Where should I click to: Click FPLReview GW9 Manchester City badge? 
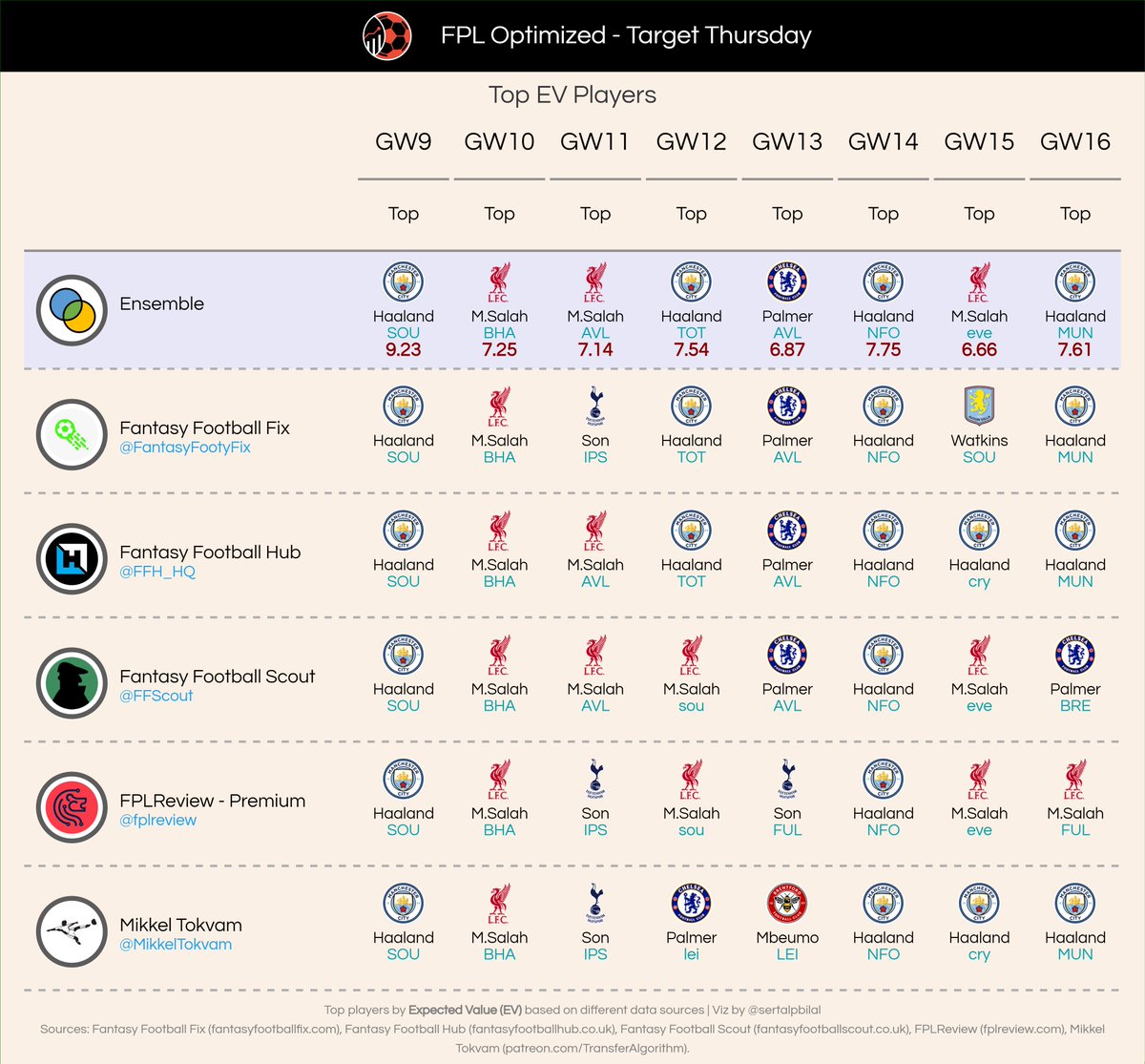[x=403, y=780]
